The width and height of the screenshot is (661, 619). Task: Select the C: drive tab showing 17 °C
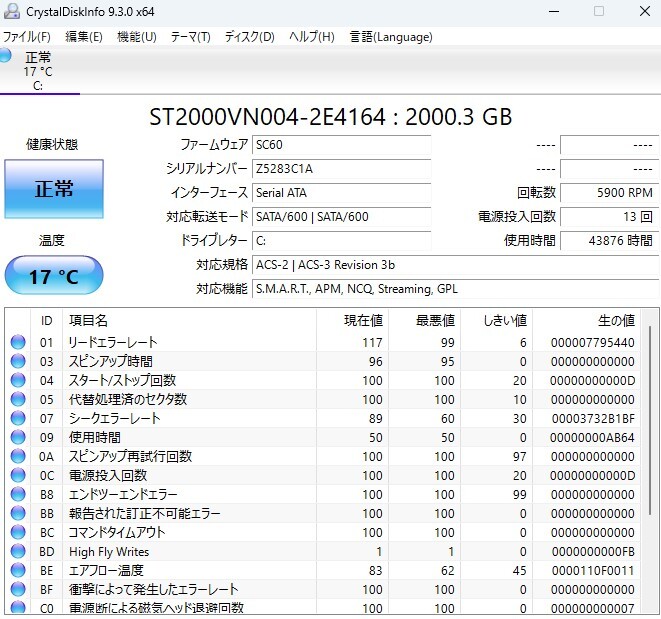[38, 71]
